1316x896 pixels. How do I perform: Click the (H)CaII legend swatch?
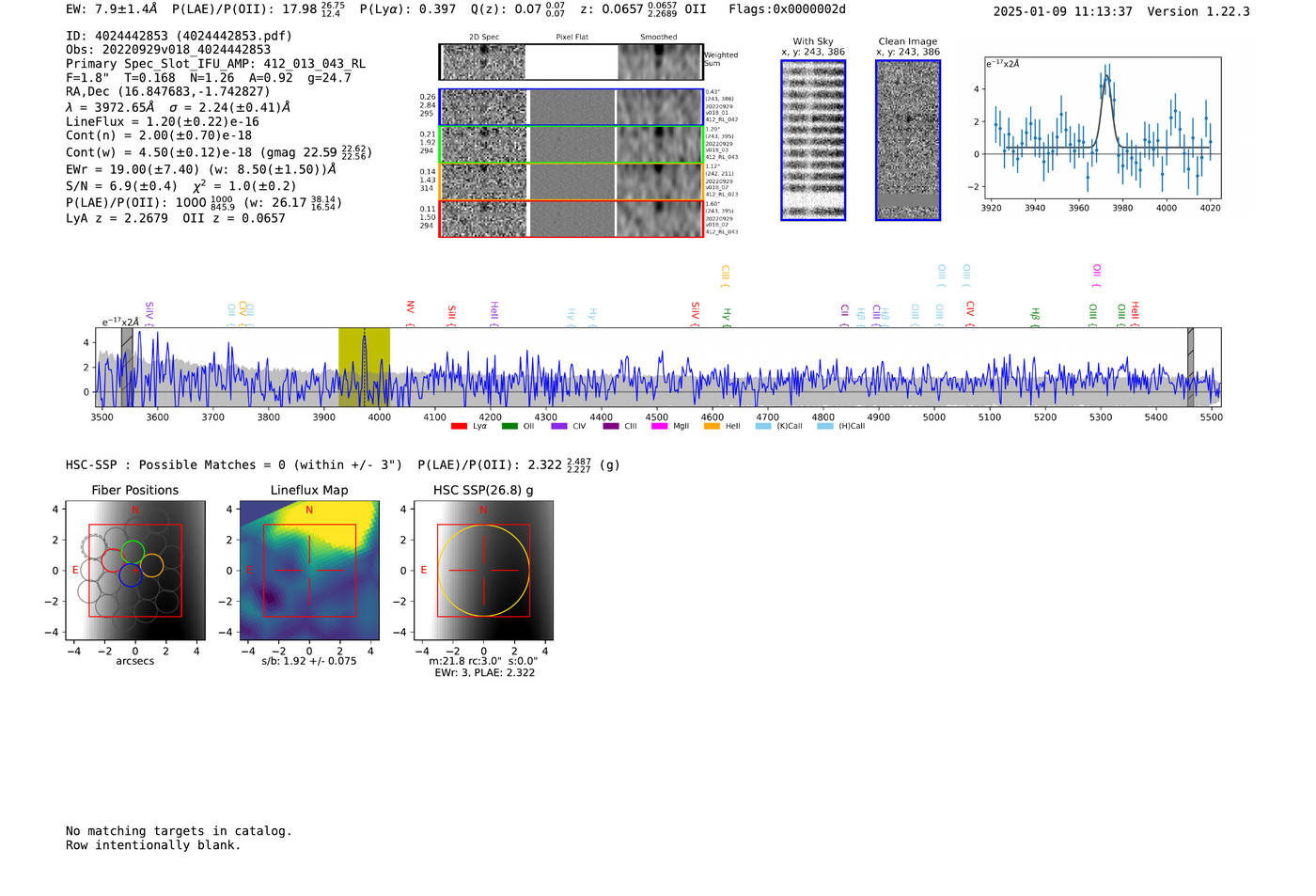tap(825, 427)
